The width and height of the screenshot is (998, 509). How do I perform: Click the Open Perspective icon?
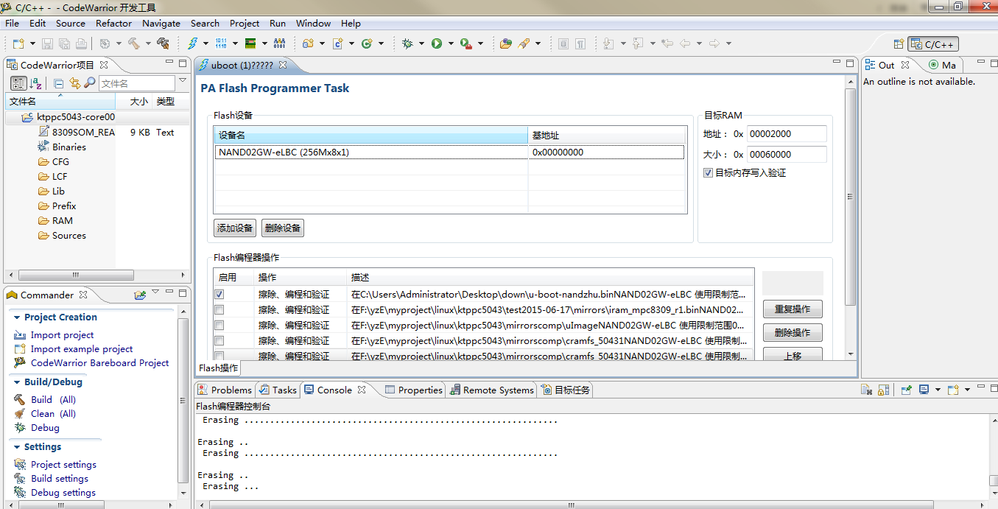[x=898, y=45]
